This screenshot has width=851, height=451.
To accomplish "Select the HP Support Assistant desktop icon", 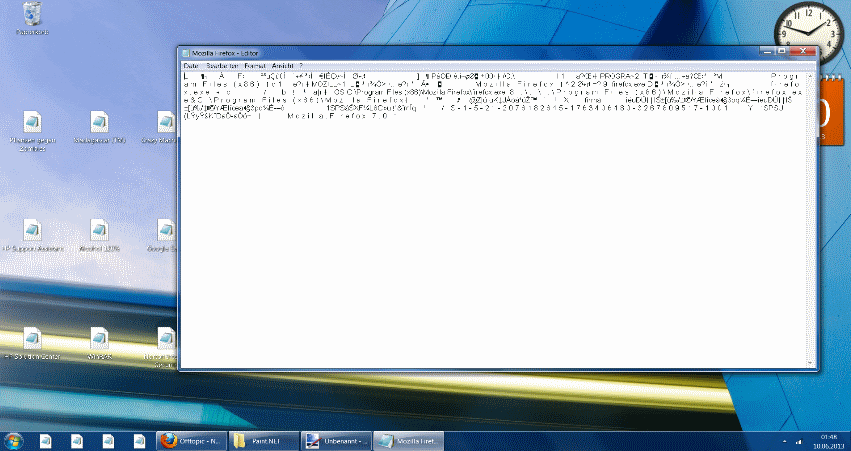I will pyautogui.click(x=33, y=236).
